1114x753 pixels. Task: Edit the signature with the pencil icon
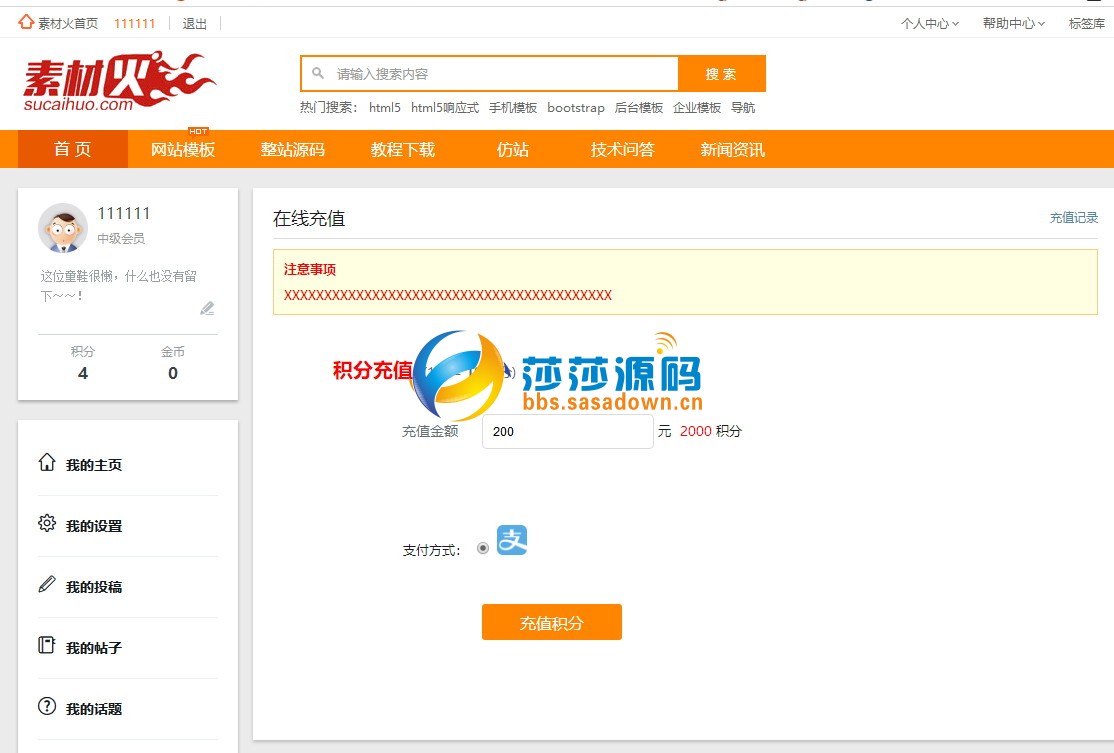[207, 308]
